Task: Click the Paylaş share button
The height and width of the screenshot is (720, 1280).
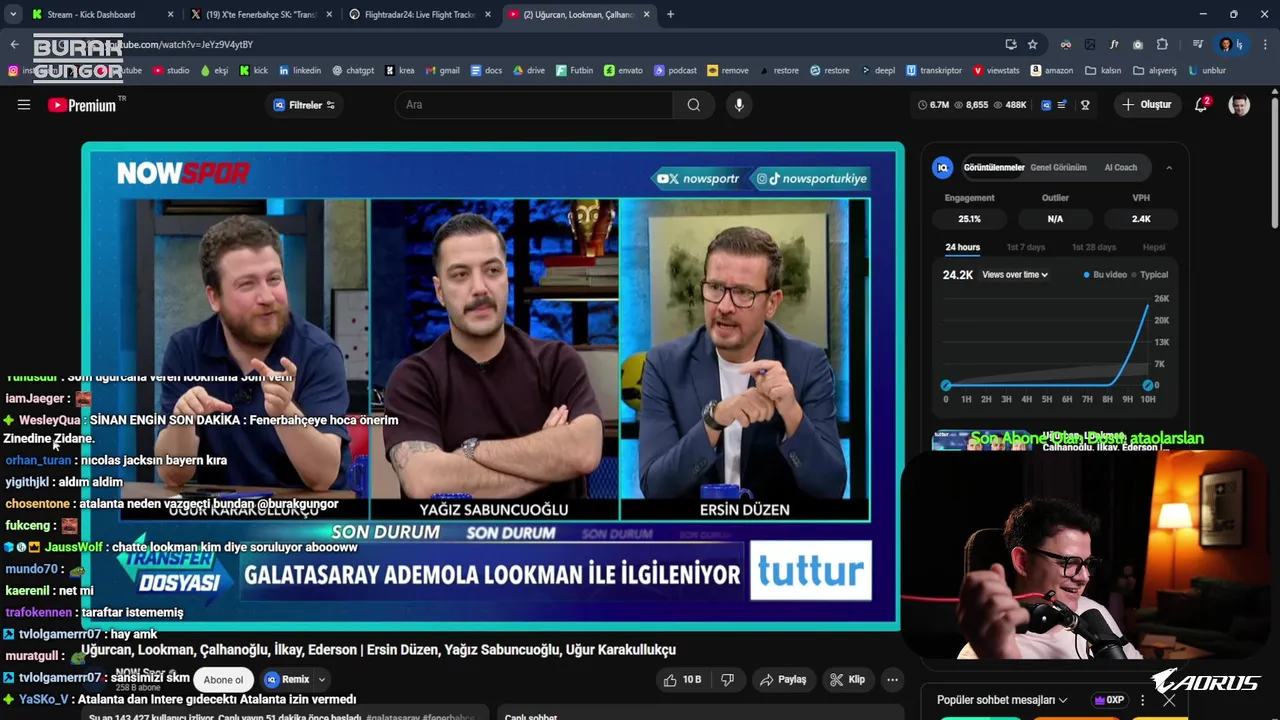Action: [x=783, y=680]
